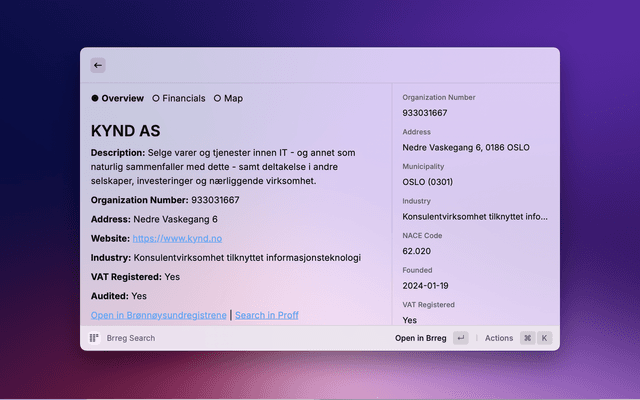The image size is (640, 400).
Task: Click the back arrow icon
Action: 98,65
